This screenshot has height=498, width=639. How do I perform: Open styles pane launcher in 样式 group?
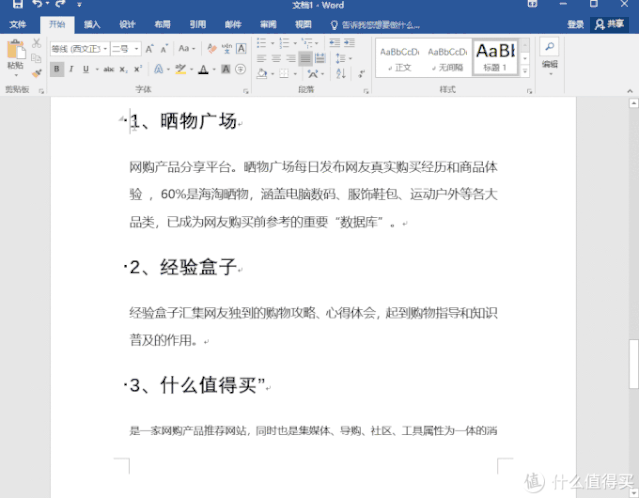pos(529,91)
